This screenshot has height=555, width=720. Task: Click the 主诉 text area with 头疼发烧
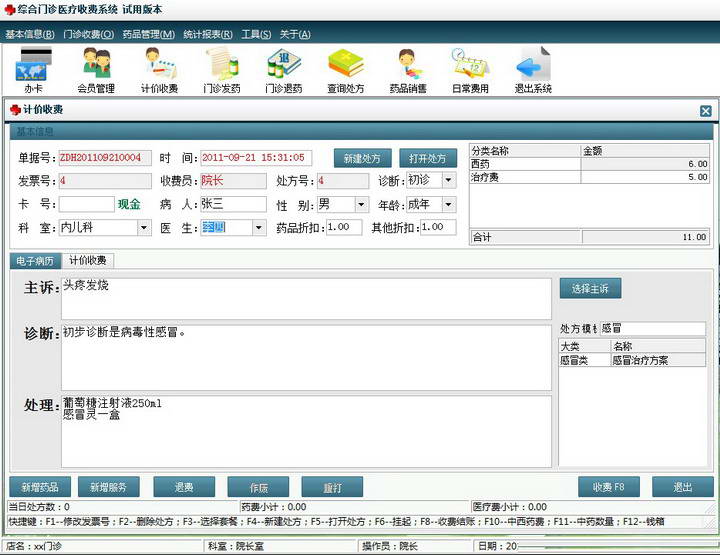[x=306, y=299]
